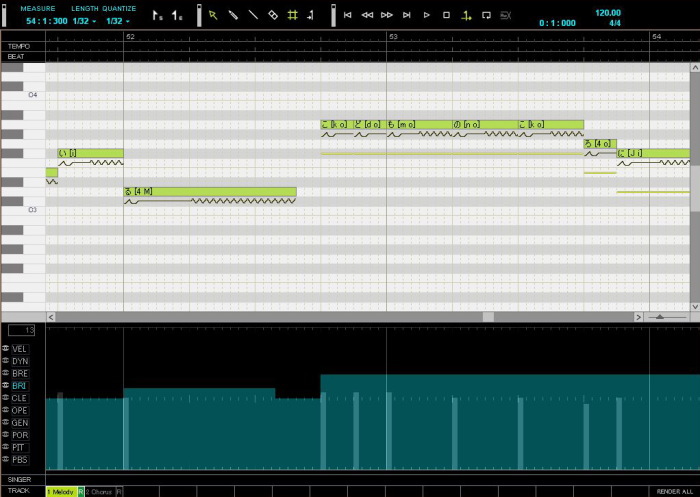Select the る [4 M] note
Screen dimensions: 700x497
(x=210, y=192)
